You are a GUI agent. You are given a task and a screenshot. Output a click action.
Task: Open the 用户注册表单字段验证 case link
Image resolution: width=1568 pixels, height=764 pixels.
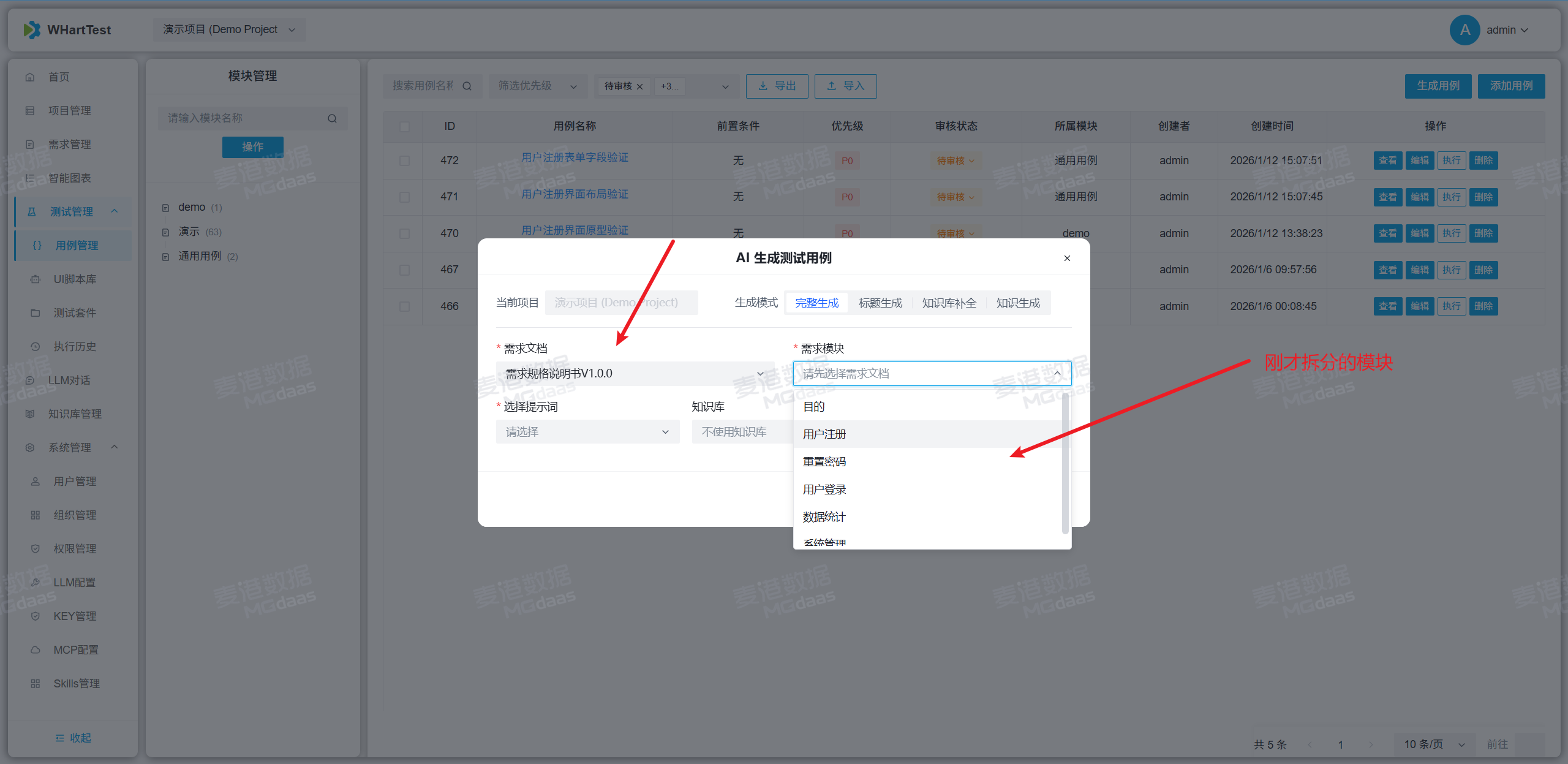575,158
